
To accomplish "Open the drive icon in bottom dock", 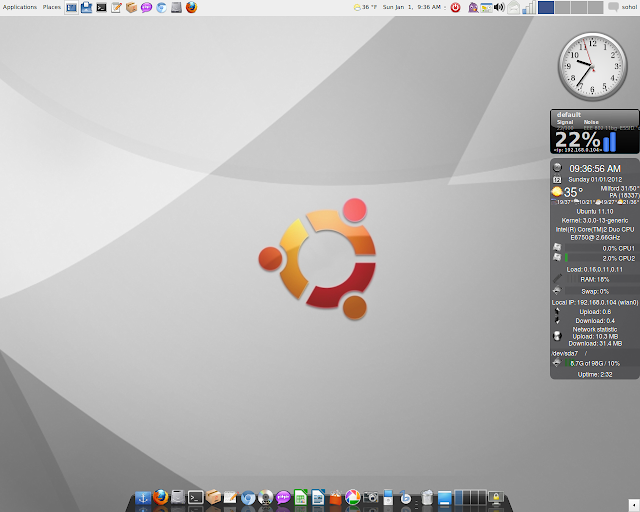I will pos(178,497).
